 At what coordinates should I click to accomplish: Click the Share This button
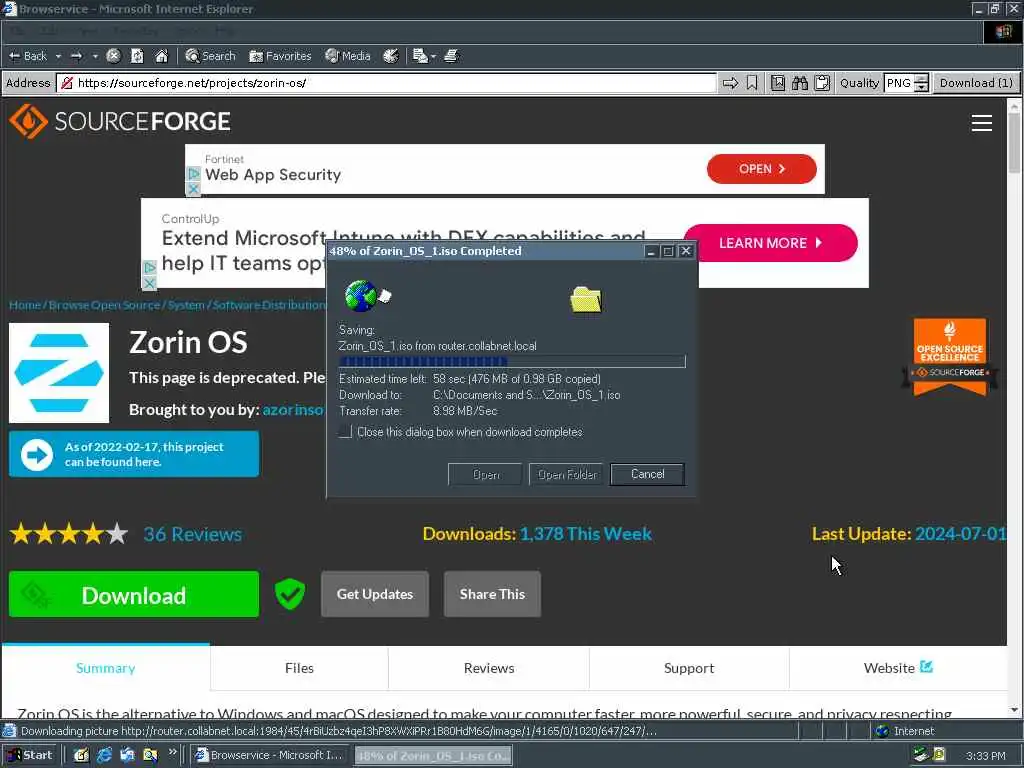coord(492,594)
